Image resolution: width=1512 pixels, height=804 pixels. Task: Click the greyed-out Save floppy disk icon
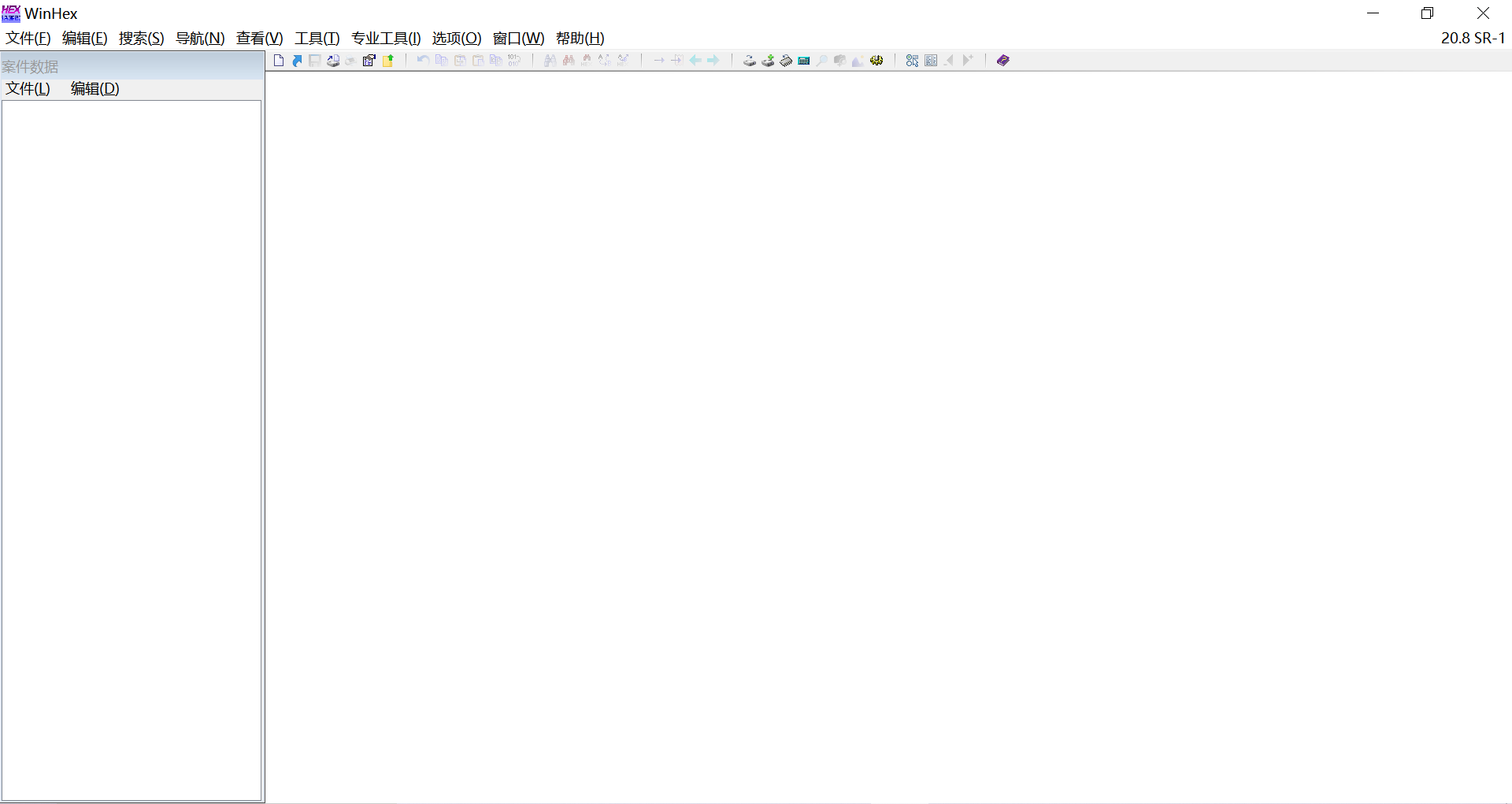tap(315, 61)
